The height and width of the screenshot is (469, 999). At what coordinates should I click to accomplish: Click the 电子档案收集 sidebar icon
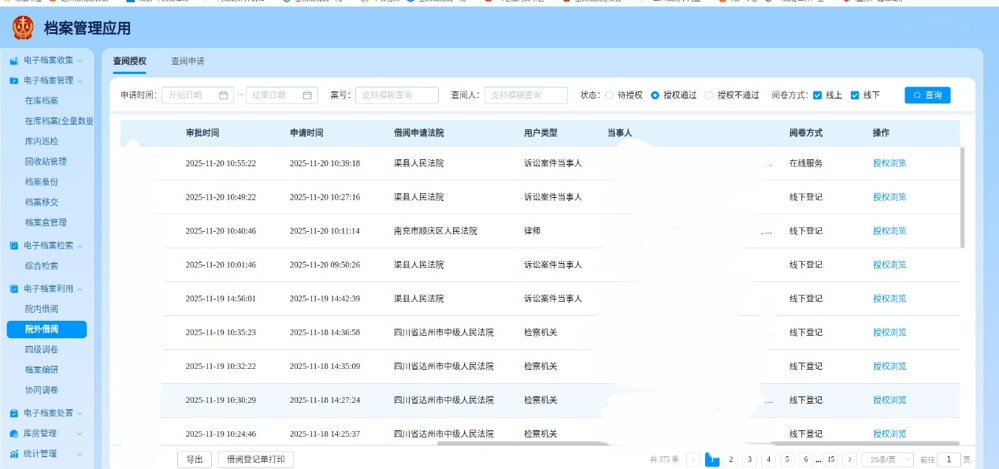click(14, 61)
